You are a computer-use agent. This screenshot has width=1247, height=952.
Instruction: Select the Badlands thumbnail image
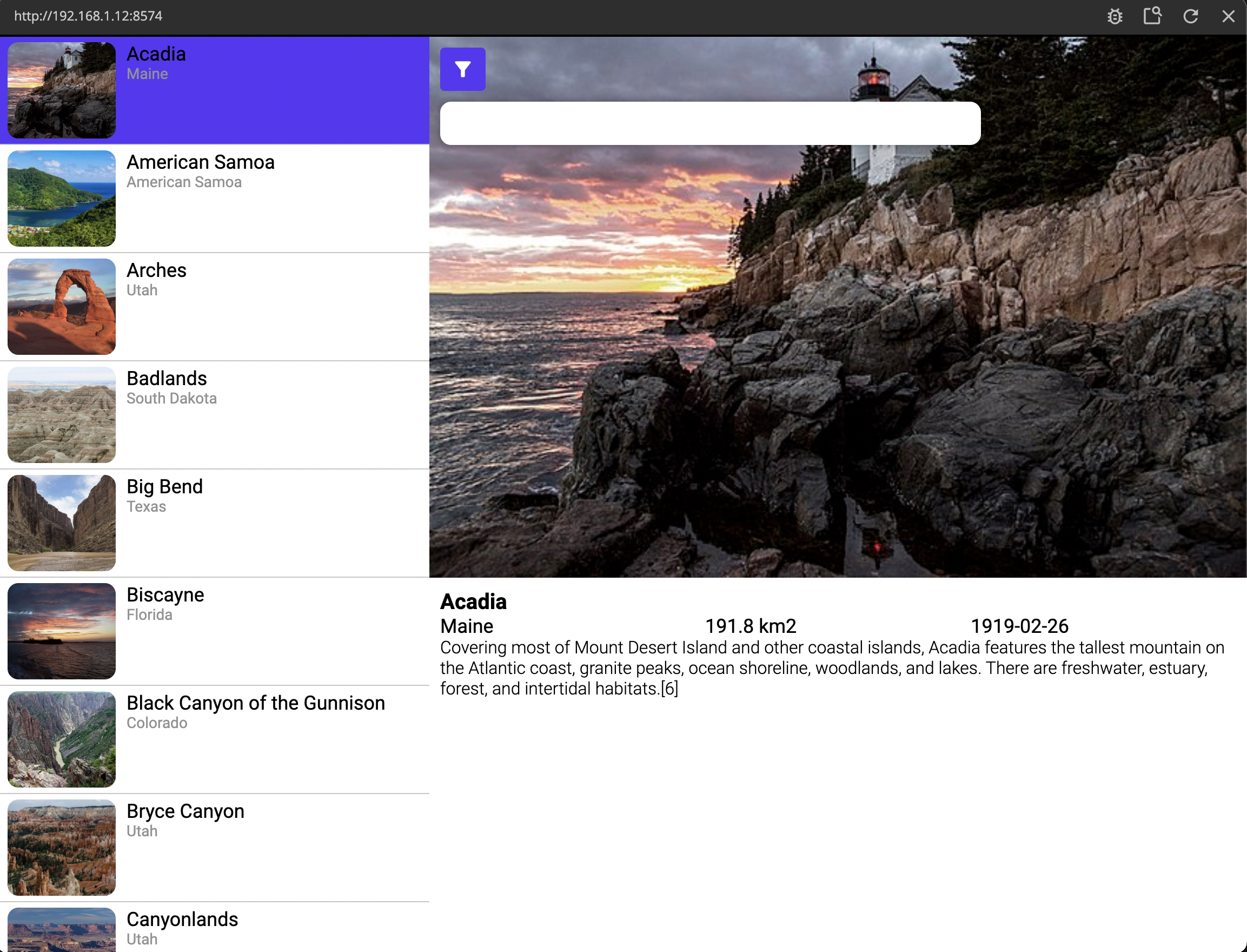tap(62, 415)
